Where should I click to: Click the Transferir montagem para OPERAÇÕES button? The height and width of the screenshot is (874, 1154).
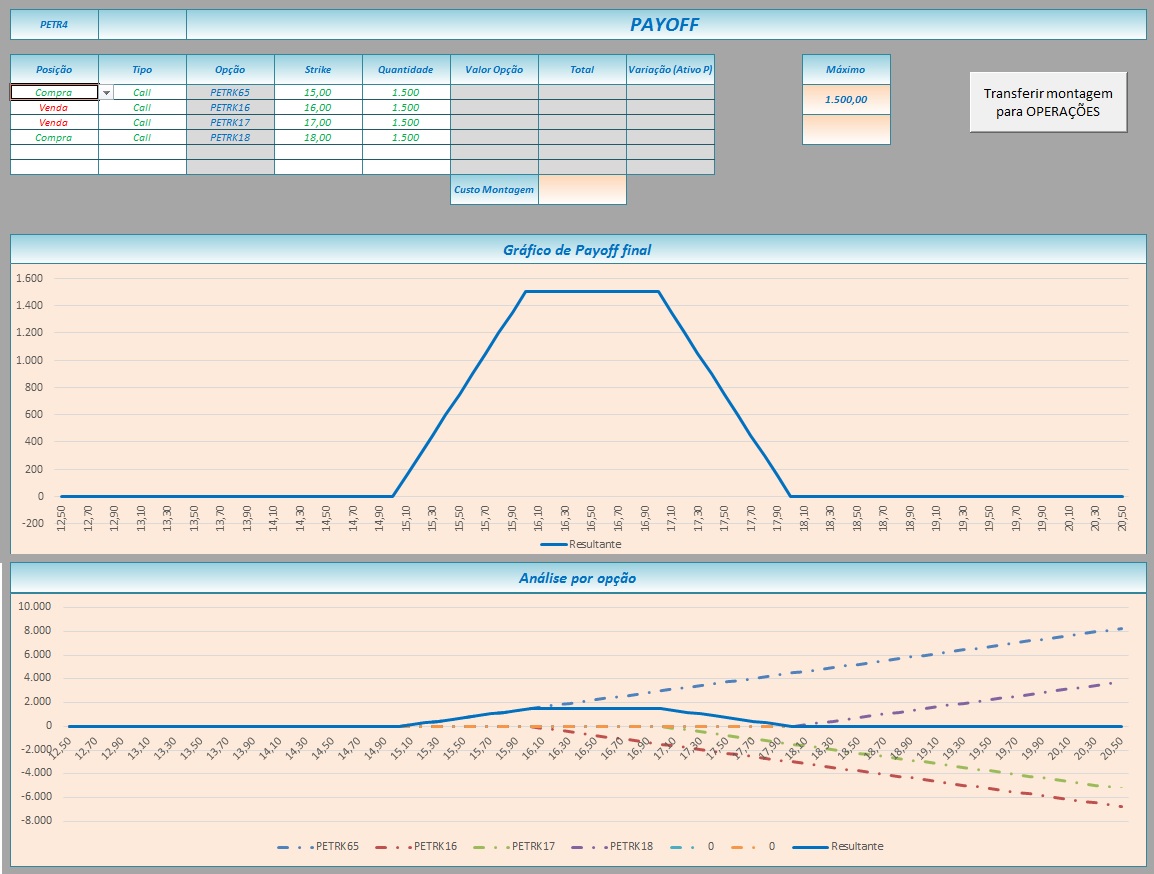click(x=1048, y=102)
